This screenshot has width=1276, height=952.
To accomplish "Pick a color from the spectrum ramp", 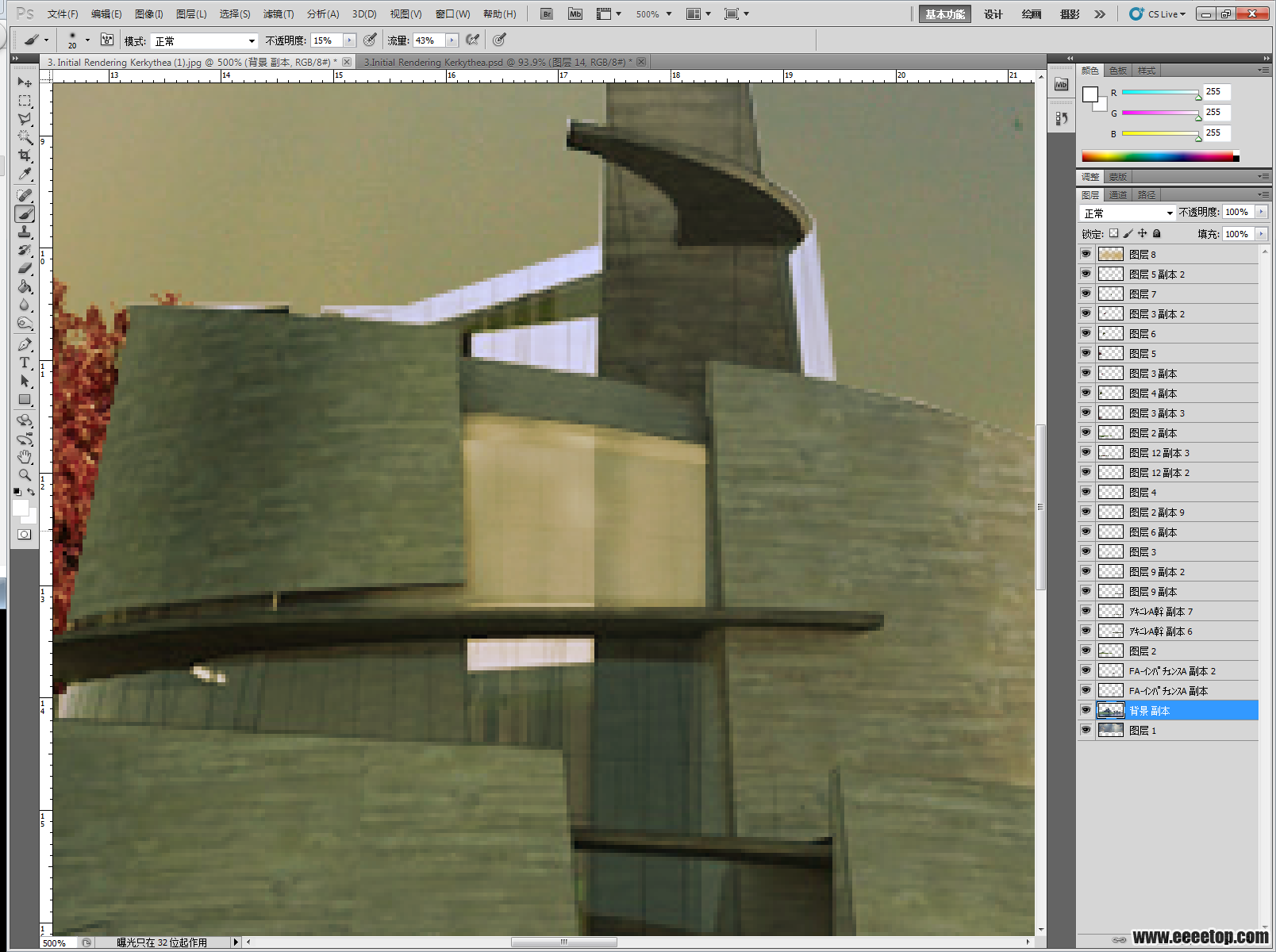I will [x=1160, y=156].
